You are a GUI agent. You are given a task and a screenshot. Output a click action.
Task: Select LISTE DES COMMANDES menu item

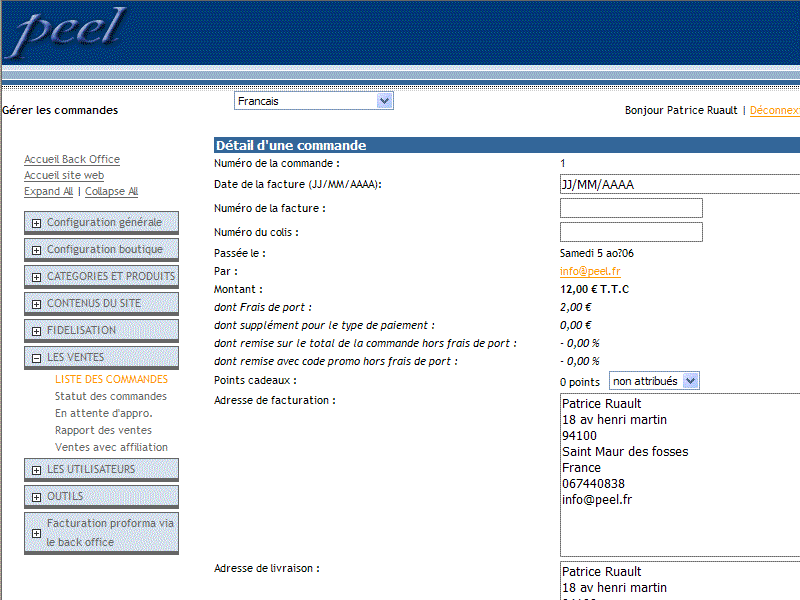(111, 379)
